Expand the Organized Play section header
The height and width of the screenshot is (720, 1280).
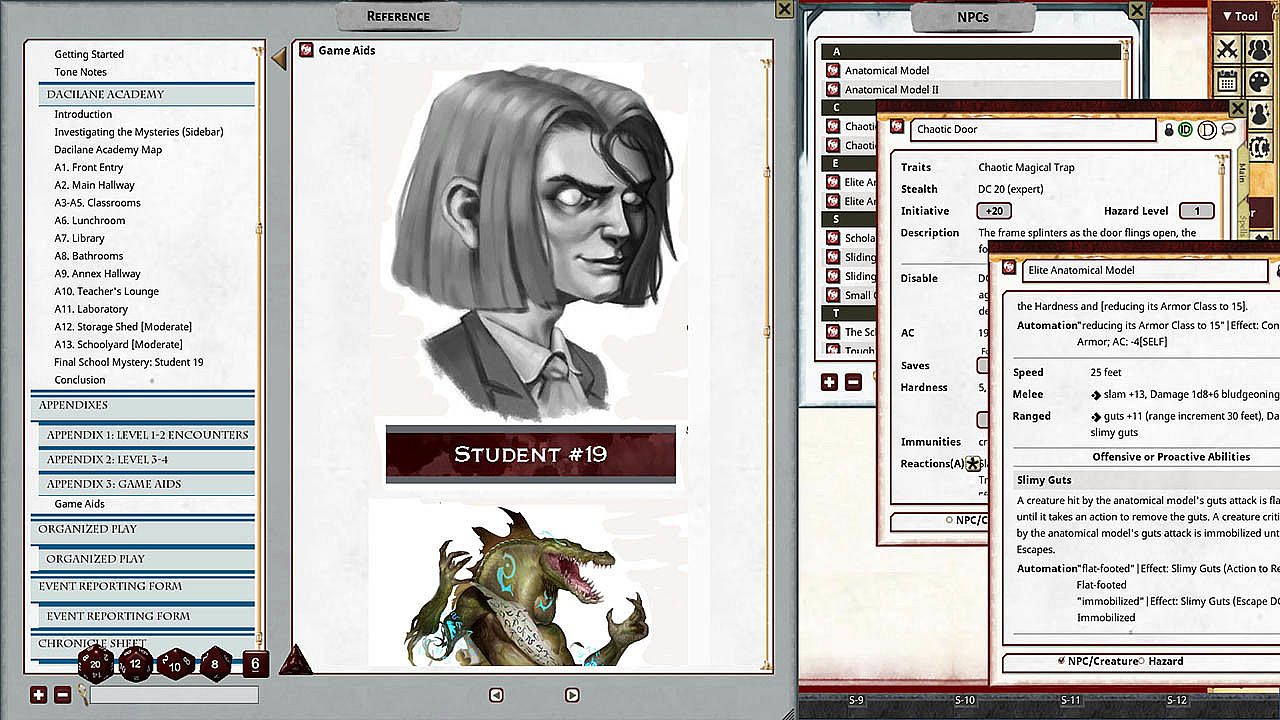pos(87,529)
